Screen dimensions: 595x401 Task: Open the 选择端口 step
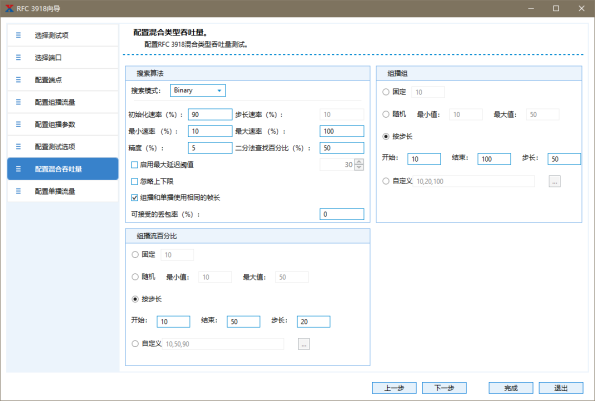[x=63, y=58]
